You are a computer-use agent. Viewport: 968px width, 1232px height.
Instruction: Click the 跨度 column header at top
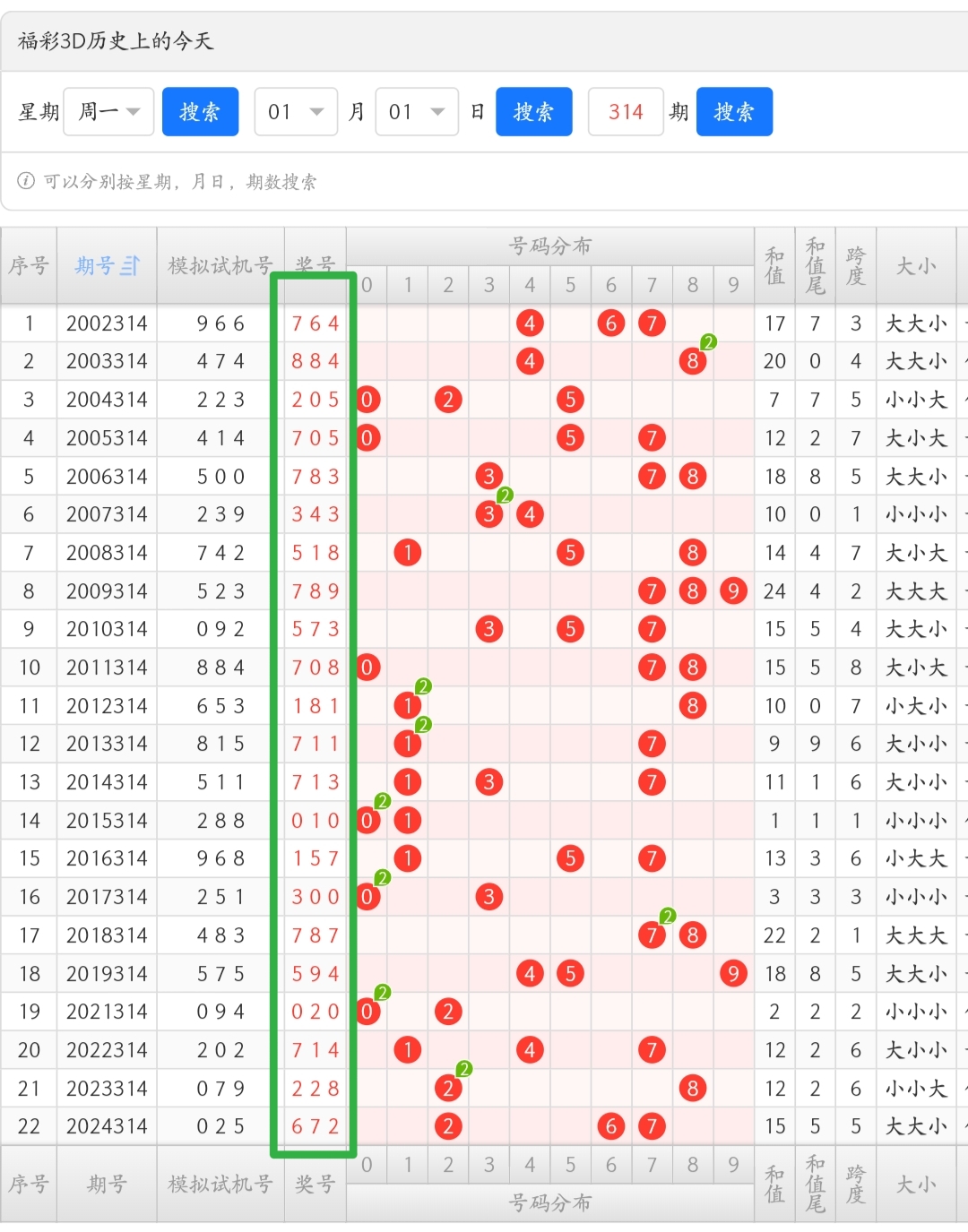[855, 266]
